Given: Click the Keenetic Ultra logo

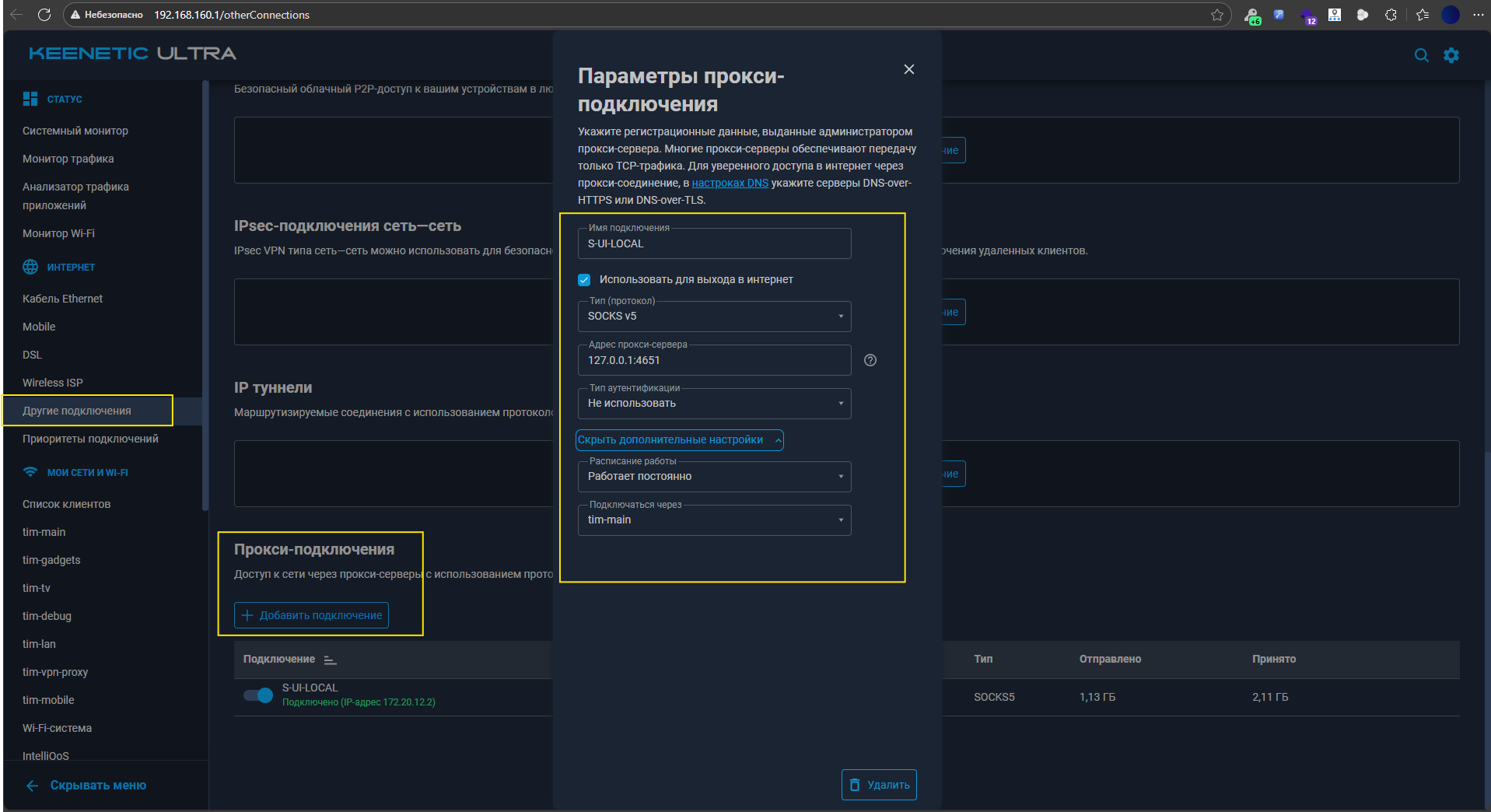Looking at the screenshot, I should (x=132, y=53).
